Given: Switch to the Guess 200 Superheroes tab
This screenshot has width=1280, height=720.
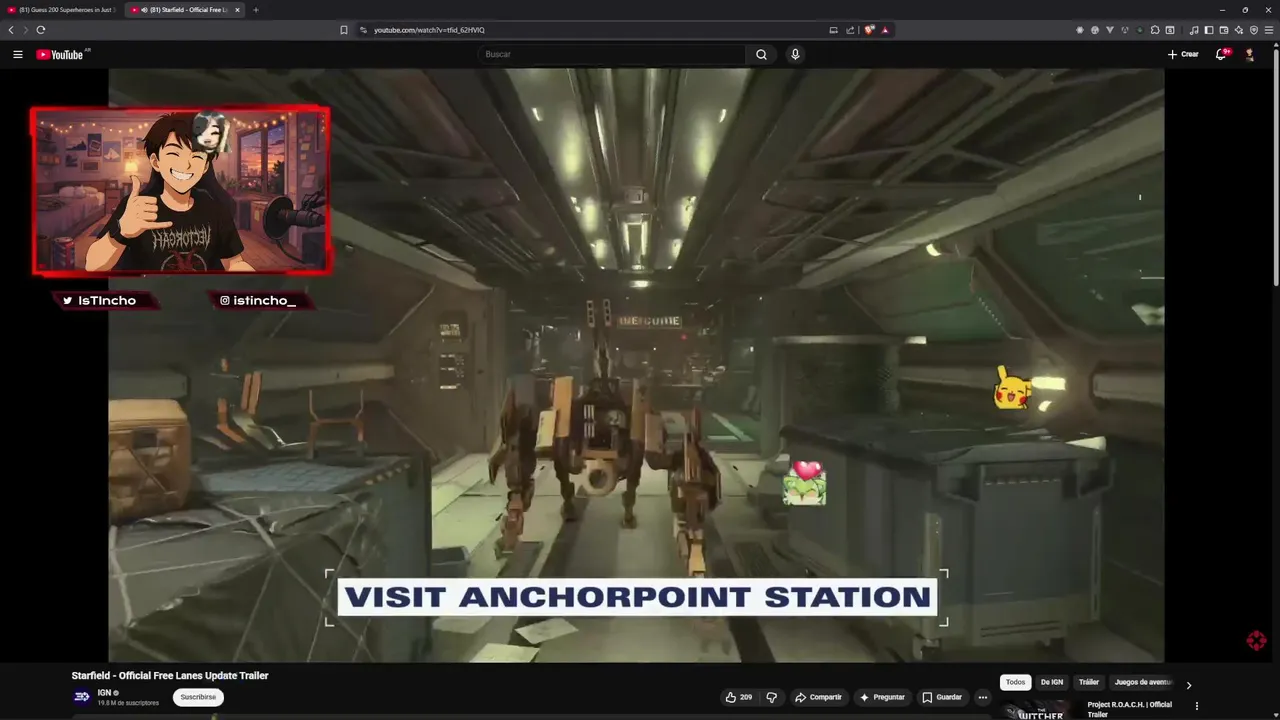Looking at the screenshot, I should 62,10.
